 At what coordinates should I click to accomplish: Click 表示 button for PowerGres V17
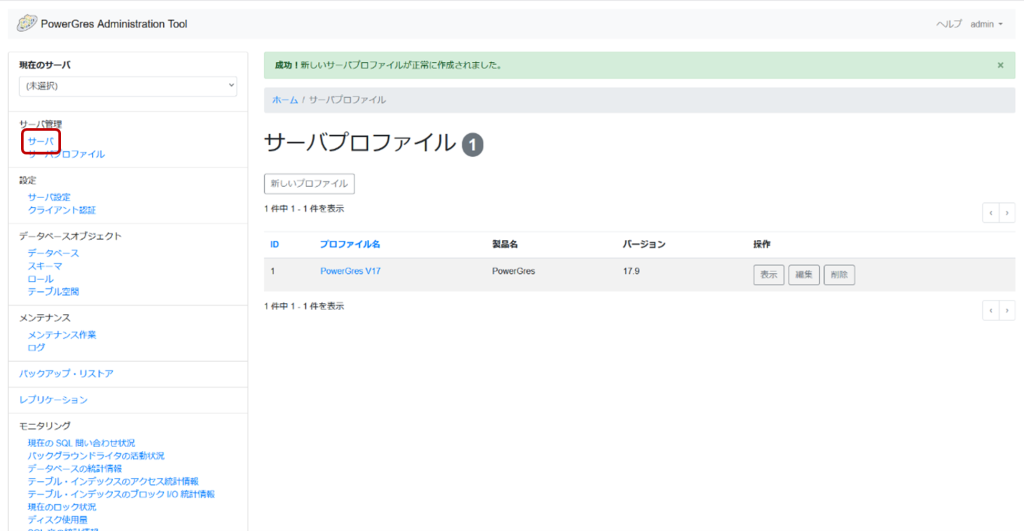point(769,275)
